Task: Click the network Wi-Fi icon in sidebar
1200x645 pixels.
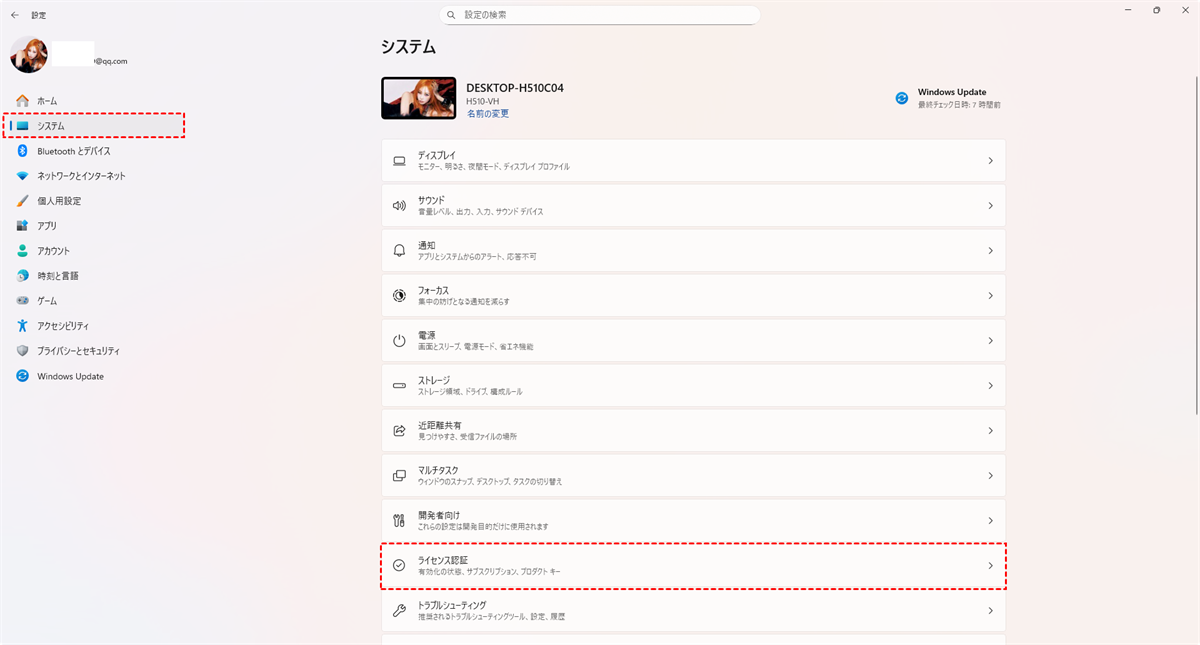Action: click(x=22, y=176)
